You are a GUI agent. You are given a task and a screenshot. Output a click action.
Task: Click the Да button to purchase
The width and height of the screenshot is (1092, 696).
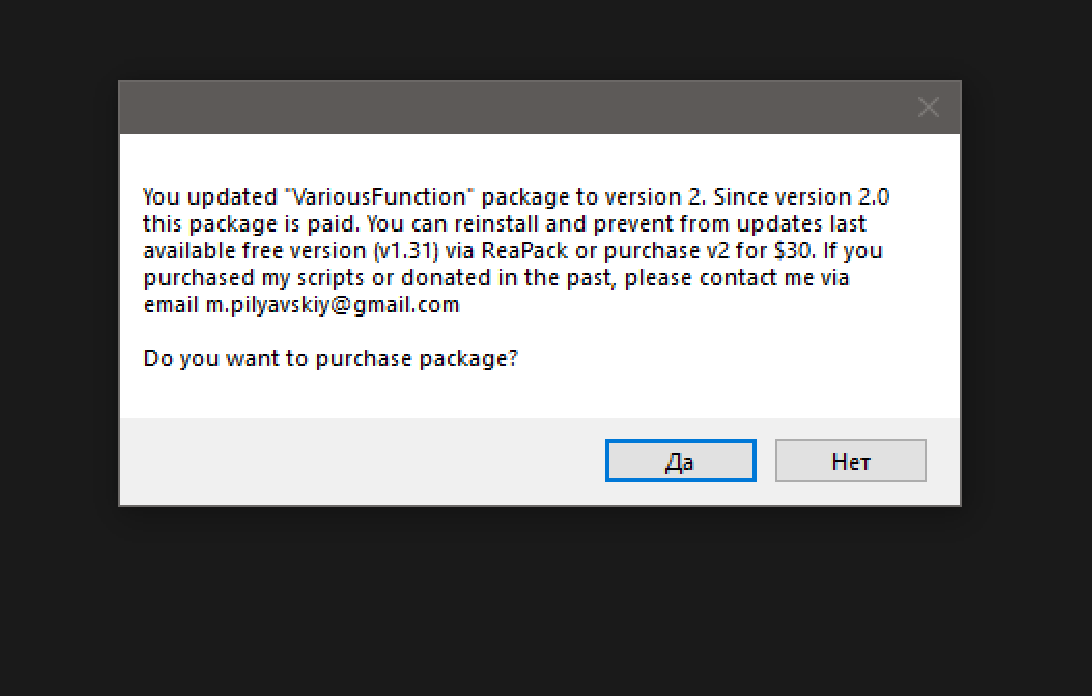coord(680,461)
